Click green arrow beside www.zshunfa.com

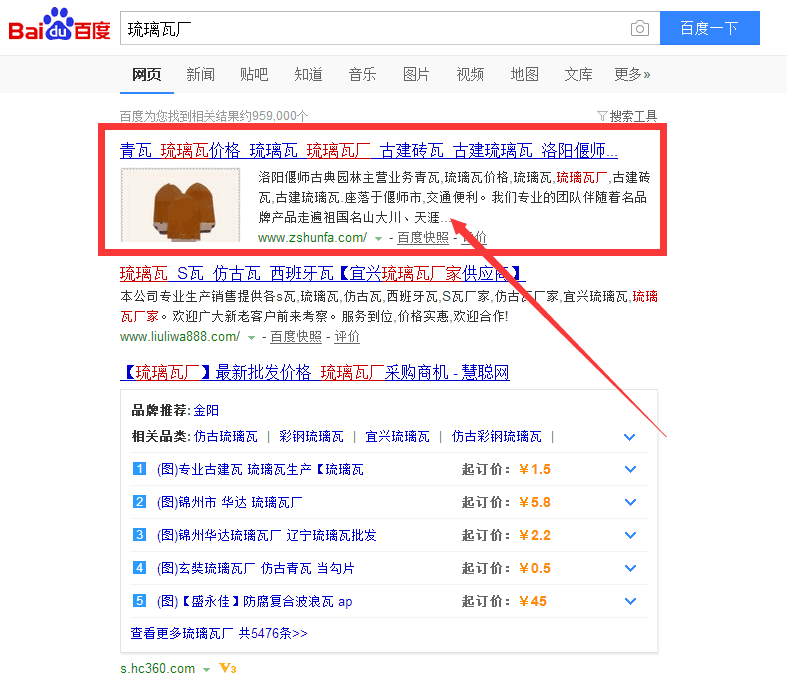(x=378, y=238)
